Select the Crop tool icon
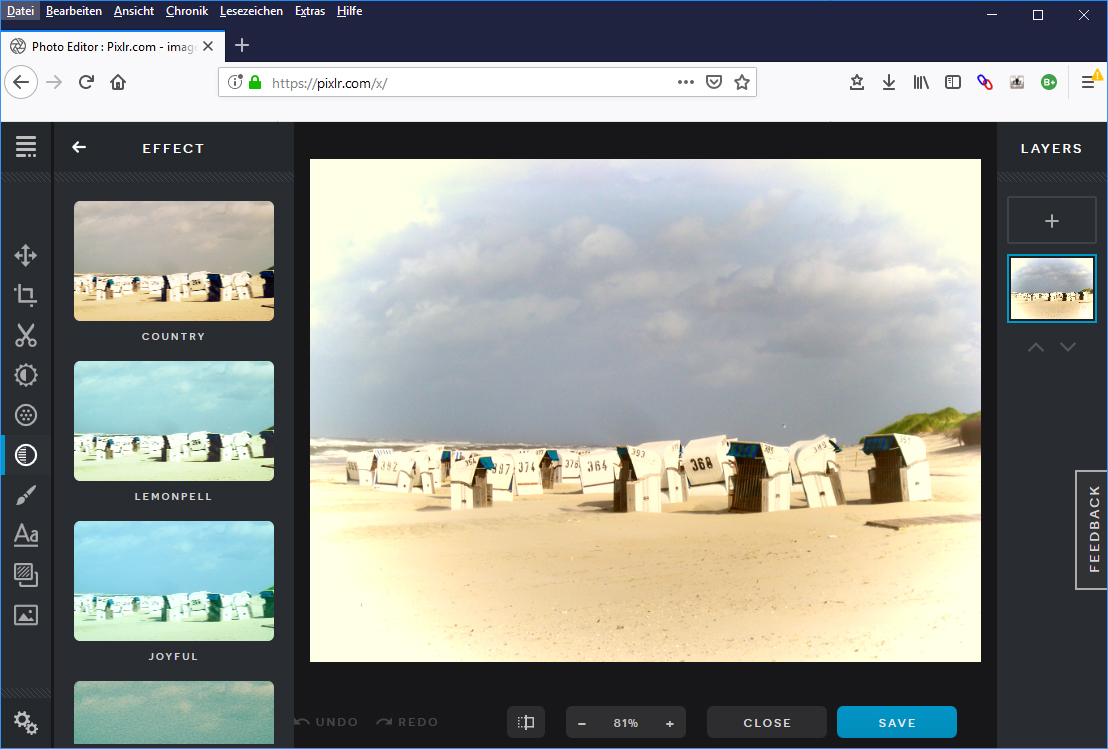The height and width of the screenshot is (749, 1108). click(x=26, y=295)
